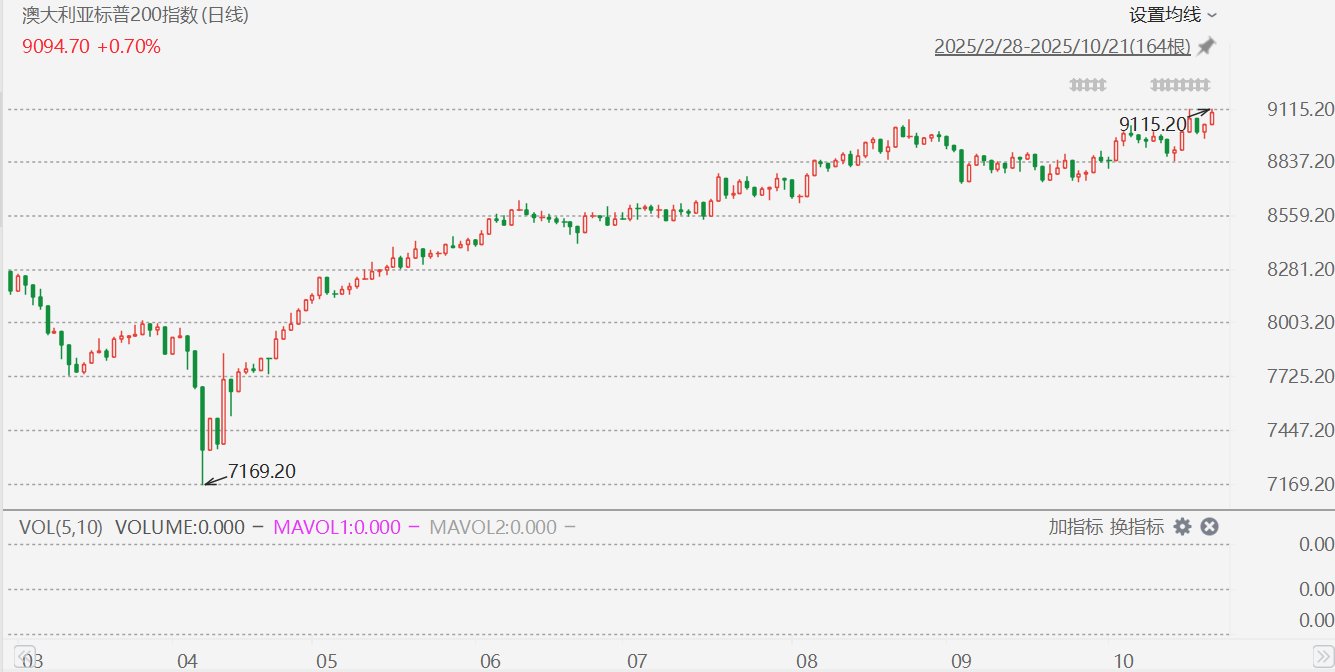Click the 澳大利亚标普200指数 chart title

point(135,15)
